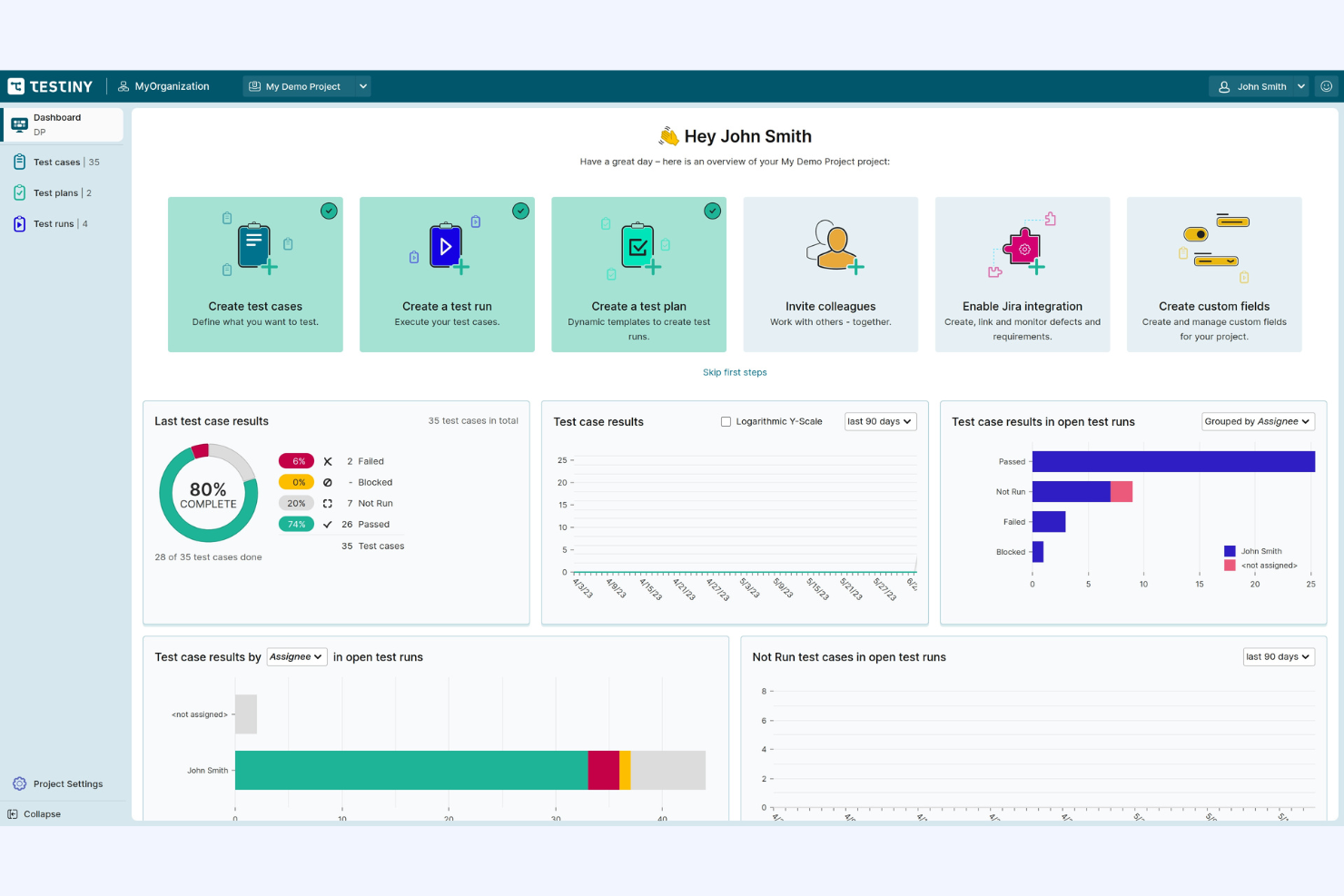The image size is (1344, 896).
Task: Select the Test cases sidebar icon
Action: 20,161
